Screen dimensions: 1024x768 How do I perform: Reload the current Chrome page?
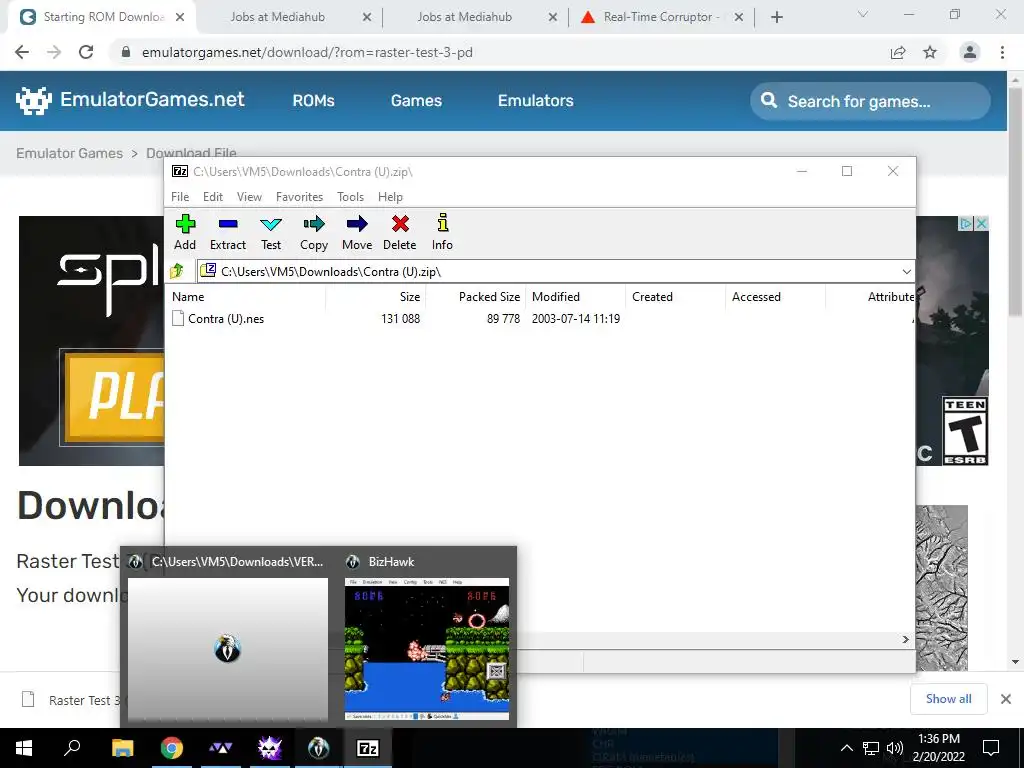pyautogui.click(x=86, y=52)
